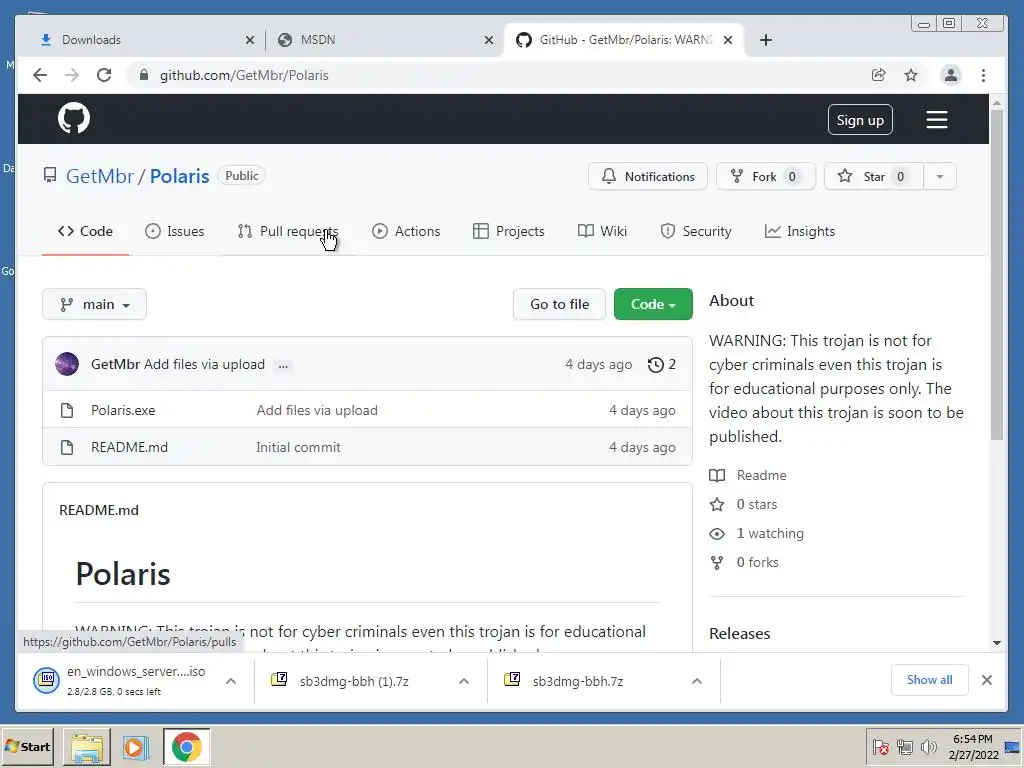Open the README.md file link
This screenshot has width=1024, height=768.
click(129, 447)
